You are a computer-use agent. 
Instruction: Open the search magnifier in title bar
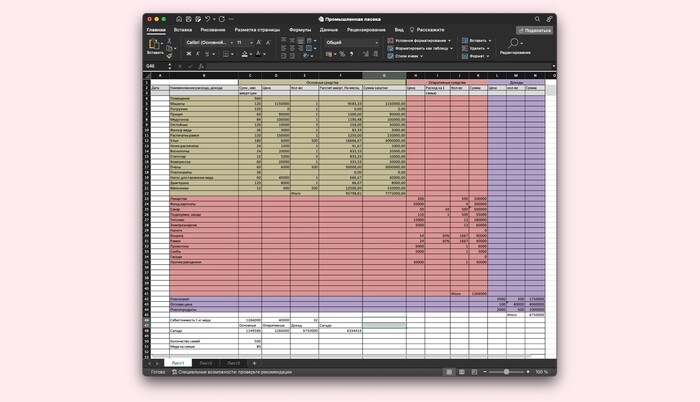click(538, 19)
